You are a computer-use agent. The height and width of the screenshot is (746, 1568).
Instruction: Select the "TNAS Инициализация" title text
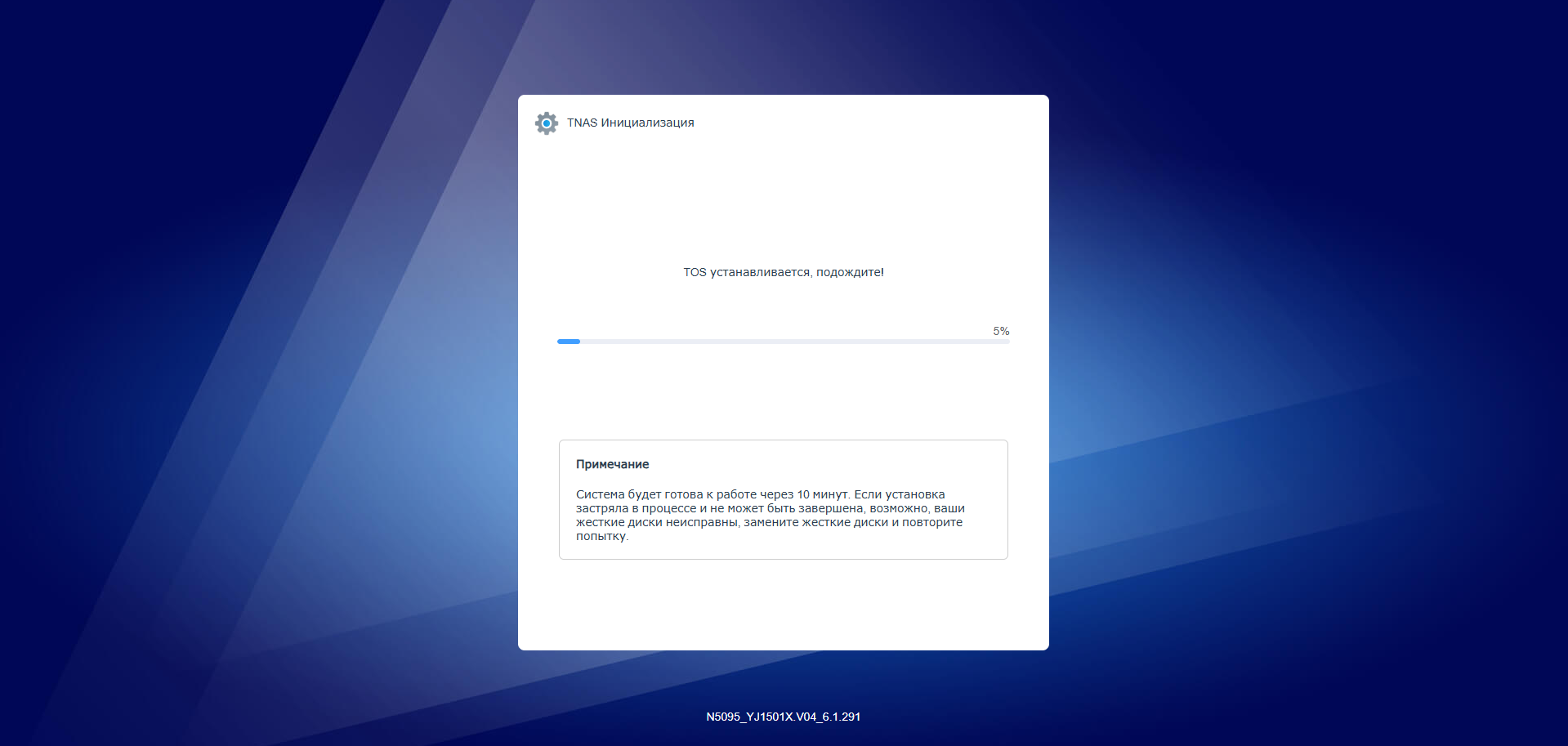[x=631, y=123]
